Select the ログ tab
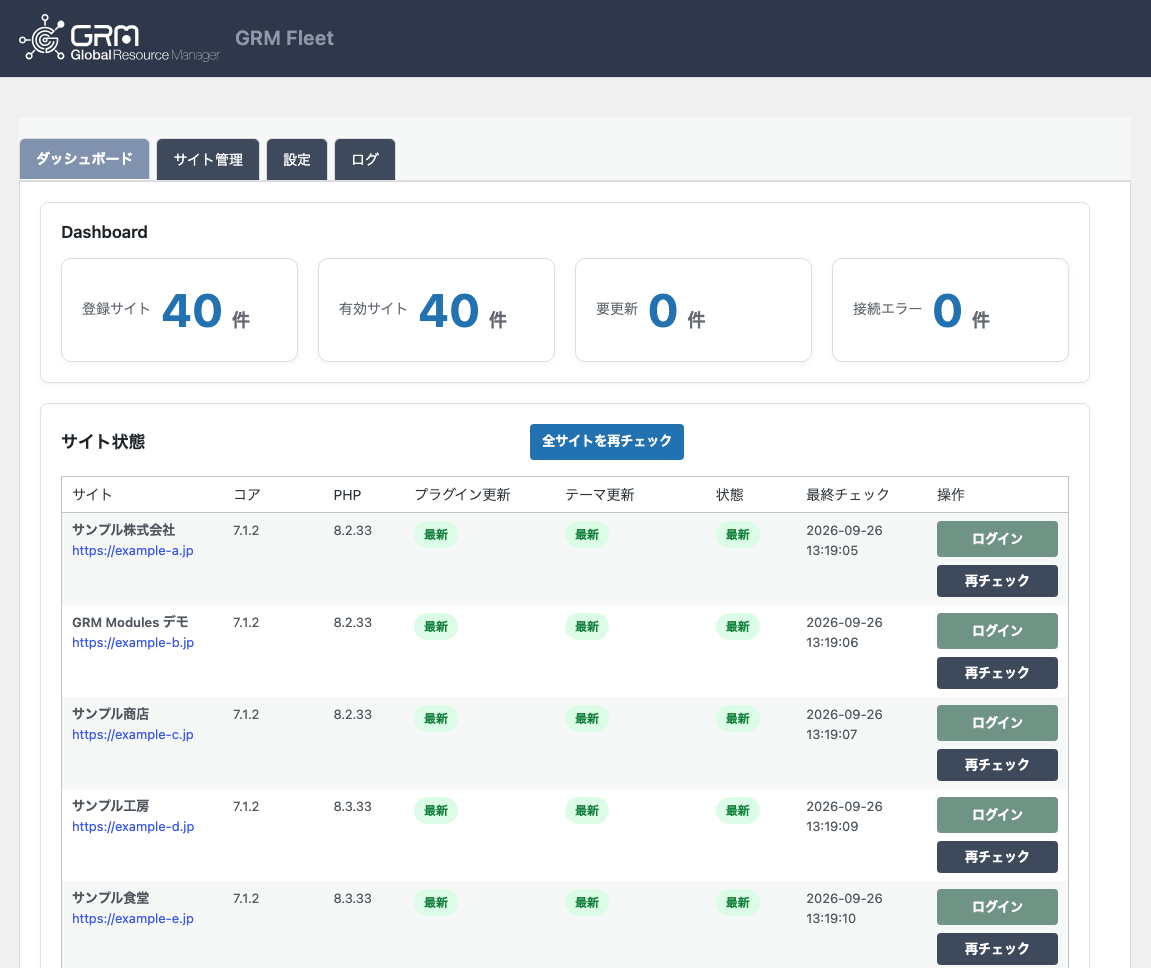This screenshot has width=1151, height=968. (365, 159)
